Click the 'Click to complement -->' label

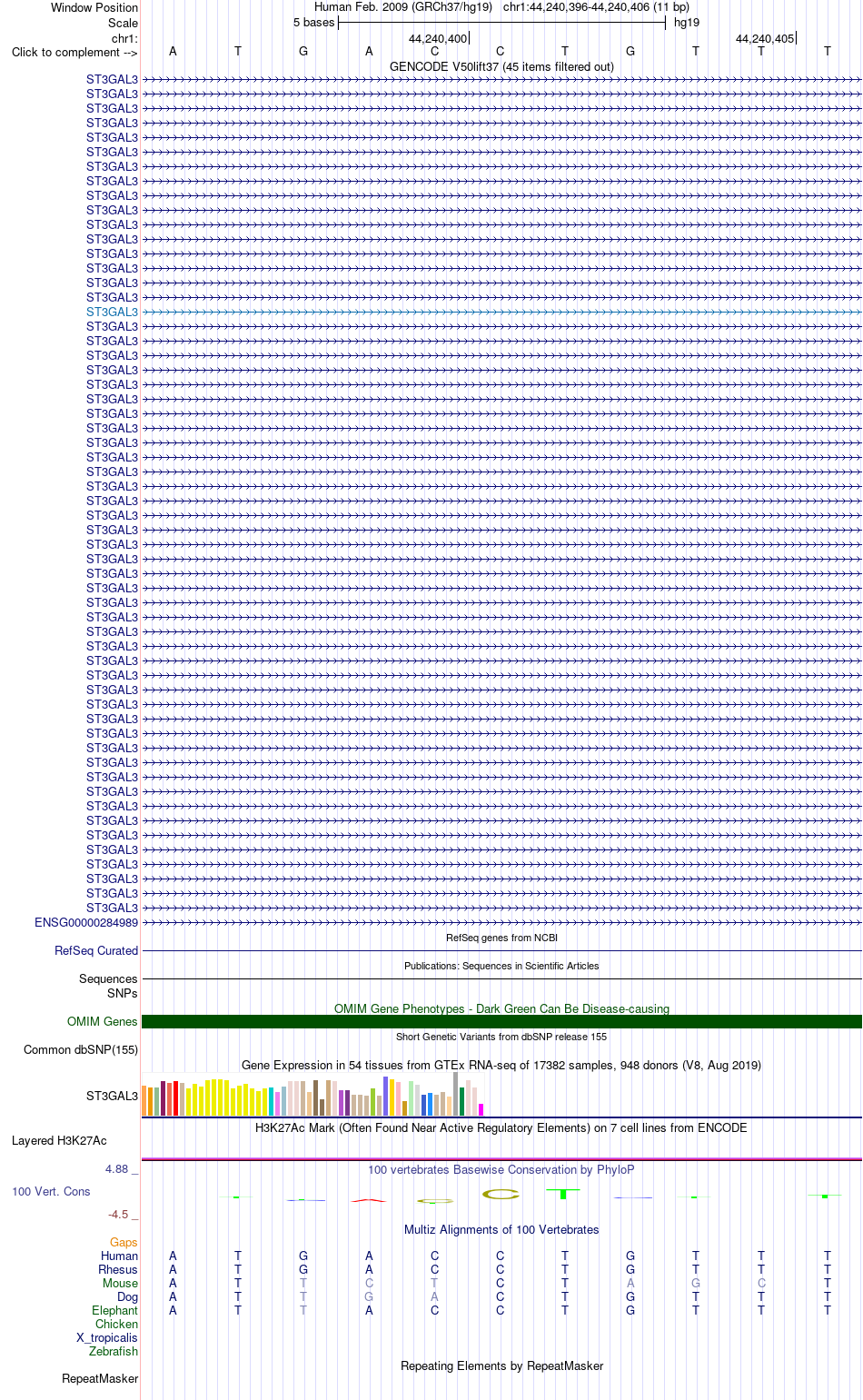[74, 52]
